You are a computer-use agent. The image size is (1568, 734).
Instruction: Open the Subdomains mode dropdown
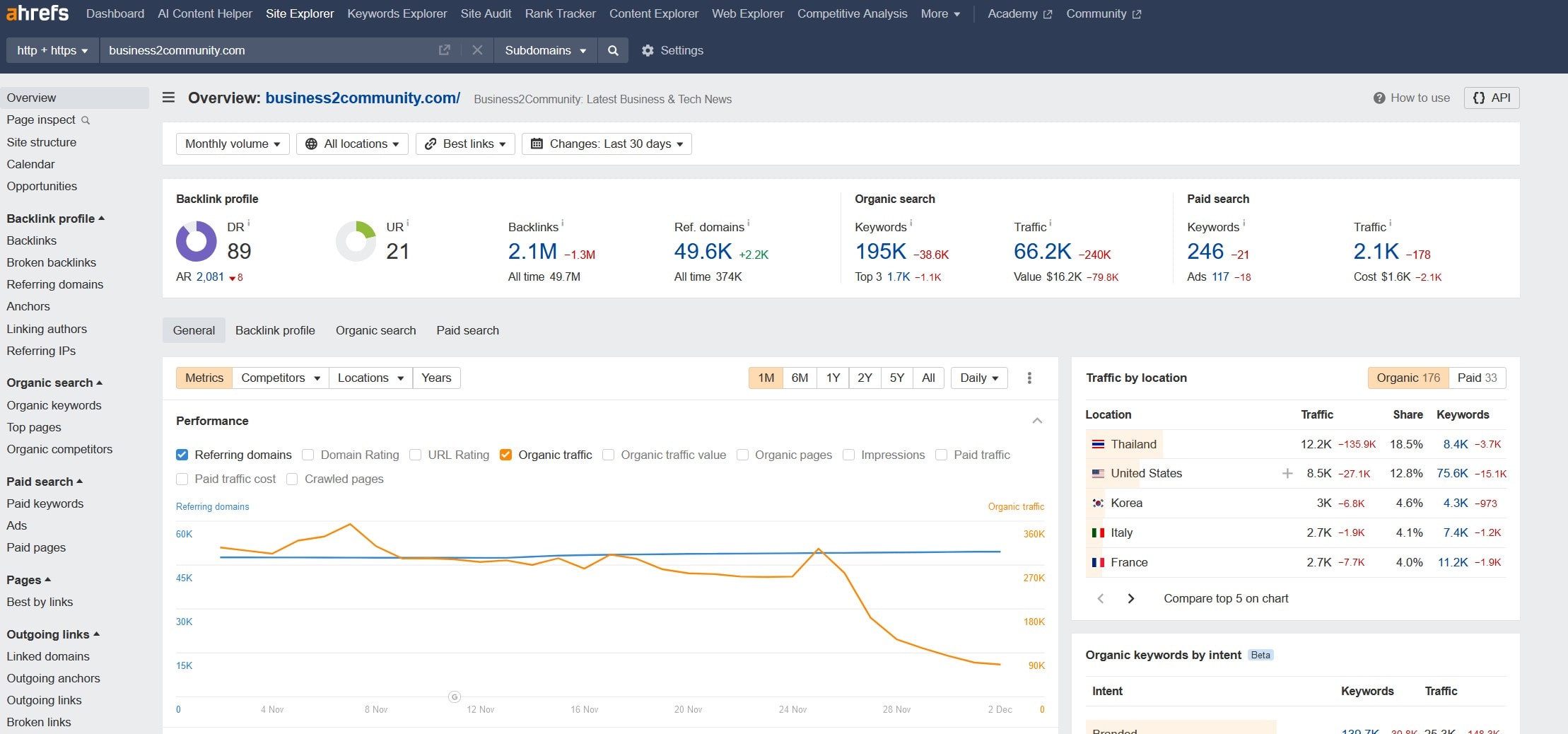coord(546,50)
